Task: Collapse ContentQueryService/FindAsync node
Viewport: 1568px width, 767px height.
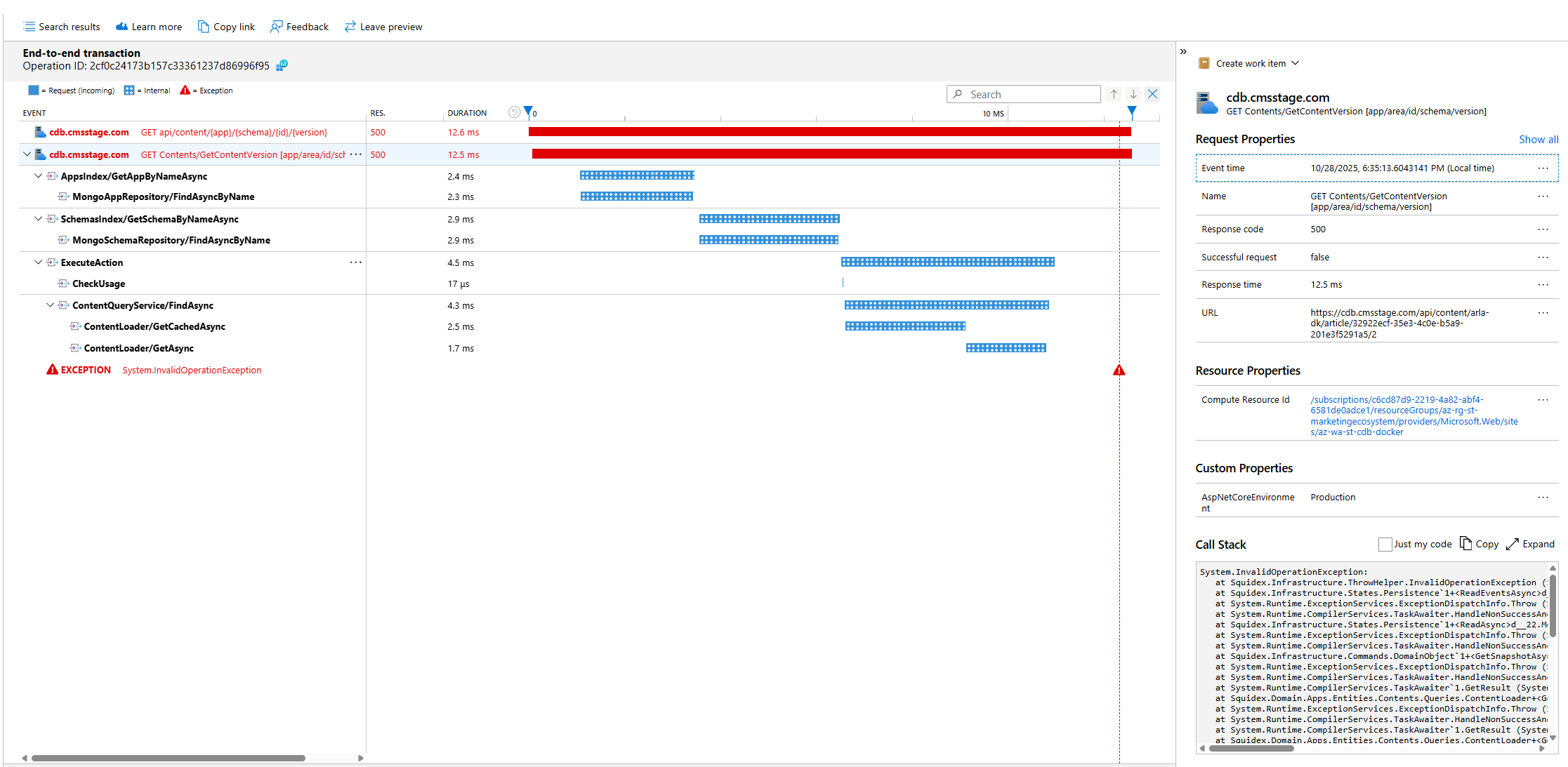Action: point(50,305)
